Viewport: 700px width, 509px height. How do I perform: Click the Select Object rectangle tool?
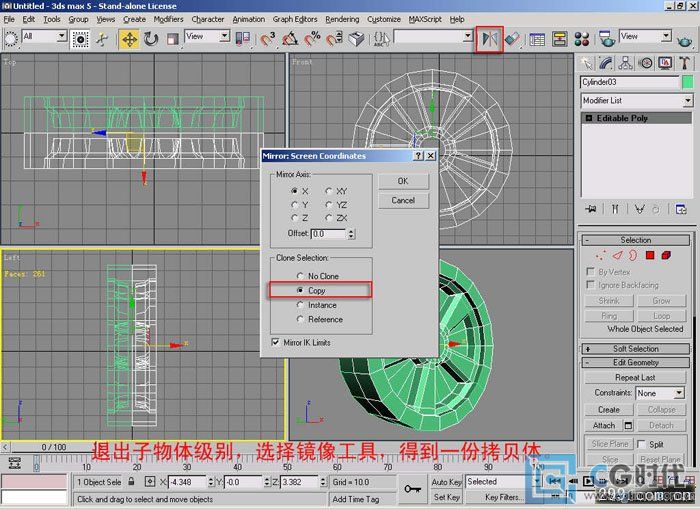[x=80, y=39]
